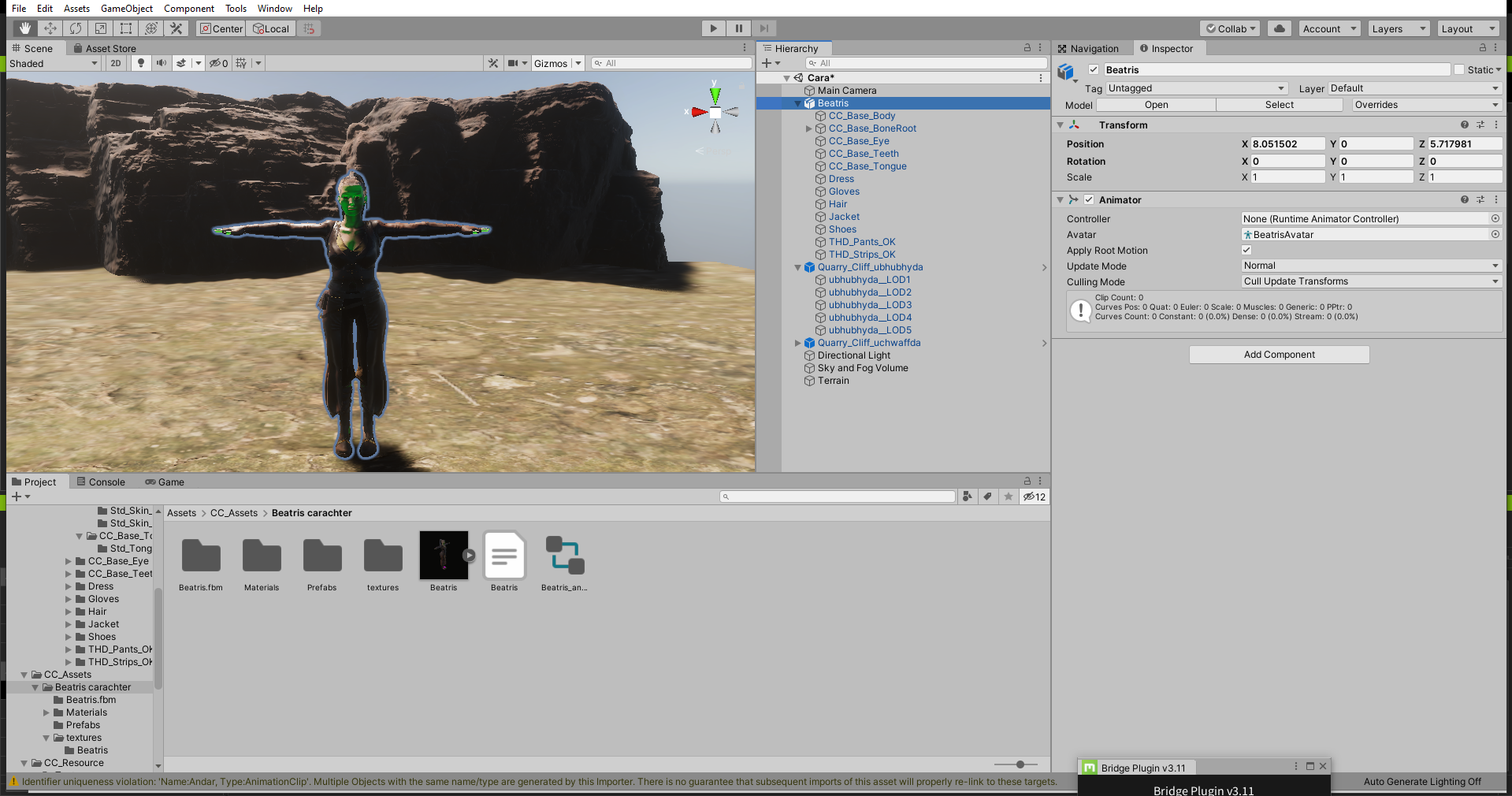Select the Transform tool
The height and width of the screenshot is (796, 1512).
click(151, 28)
